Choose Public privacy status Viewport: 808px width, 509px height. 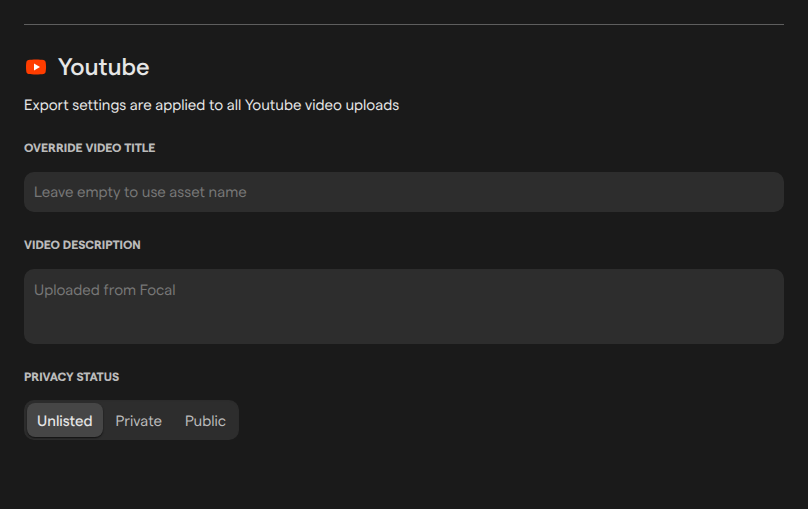click(205, 420)
